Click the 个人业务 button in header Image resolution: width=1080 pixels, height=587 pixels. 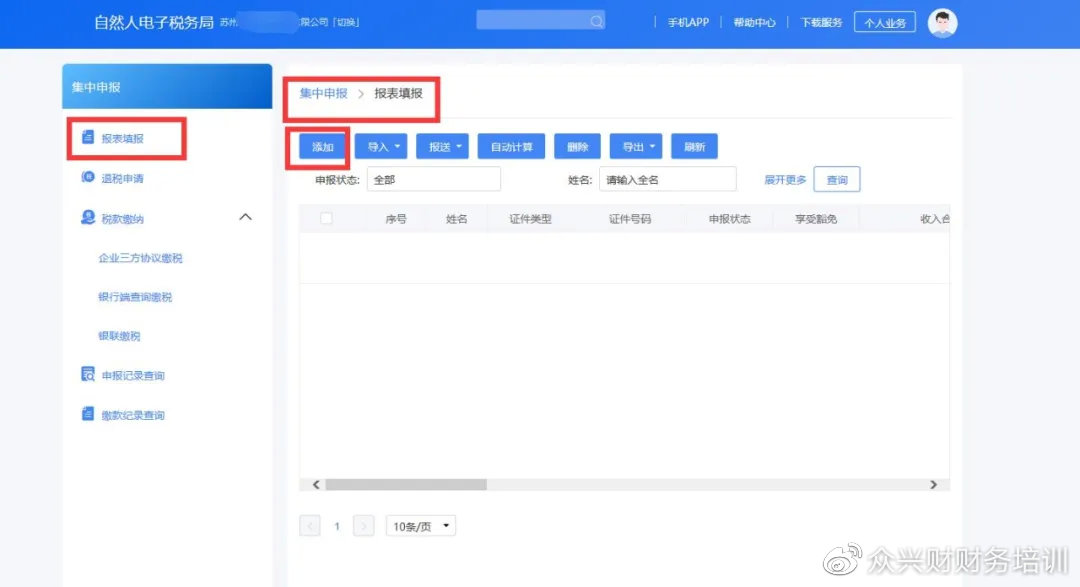885,23
